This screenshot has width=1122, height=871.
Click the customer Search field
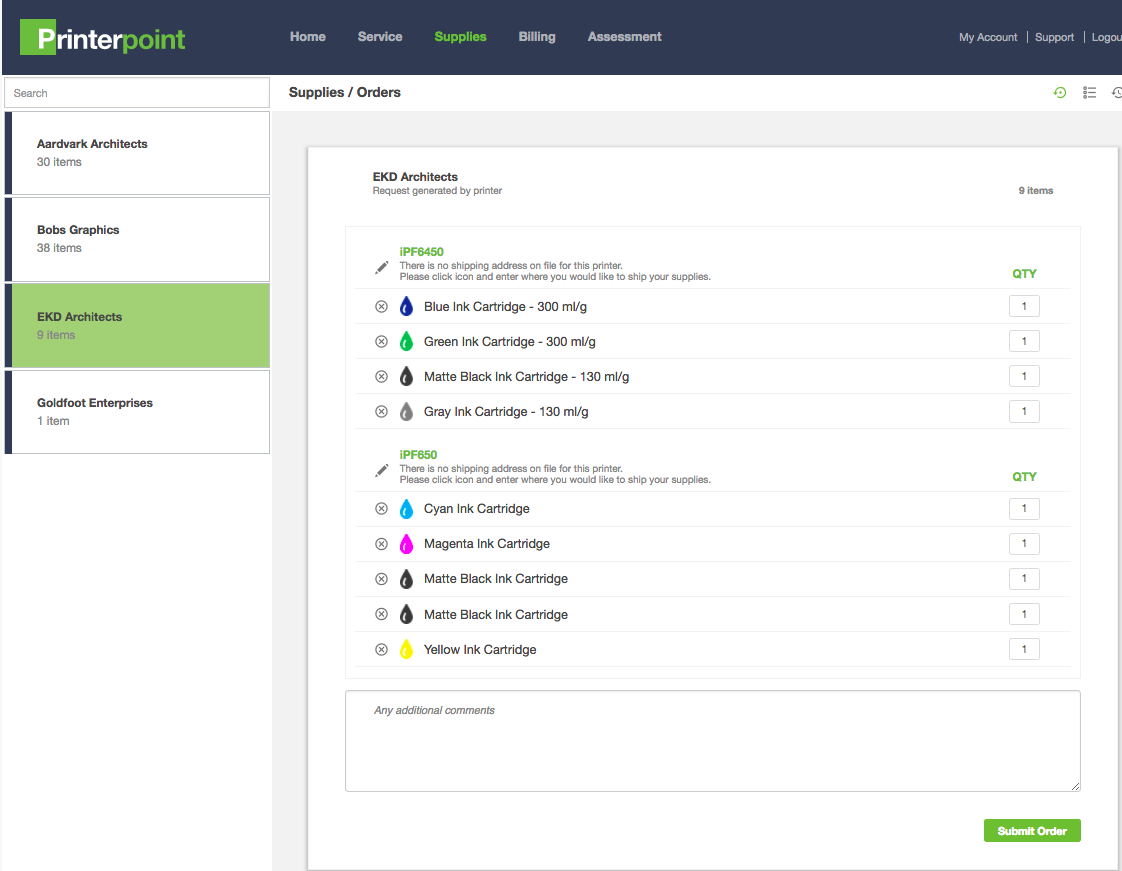[137, 93]
